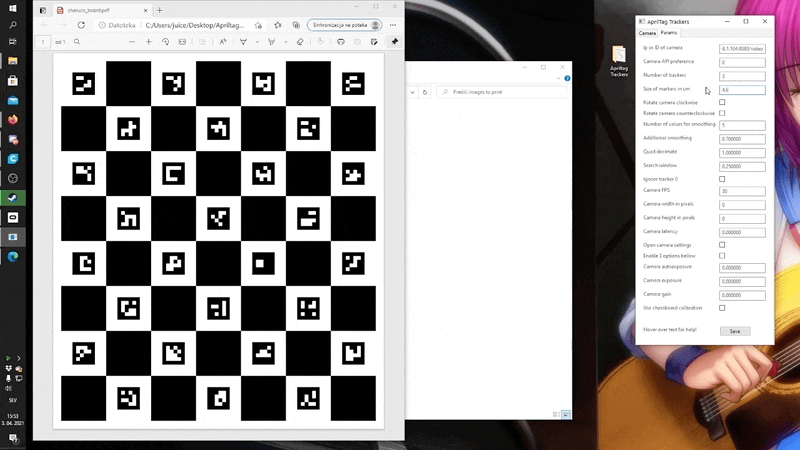Image resolution: width=800 pixels, height=450 pixels.
Task: Check Use chessboard calibration box
Action: click(x=722, y=308)
